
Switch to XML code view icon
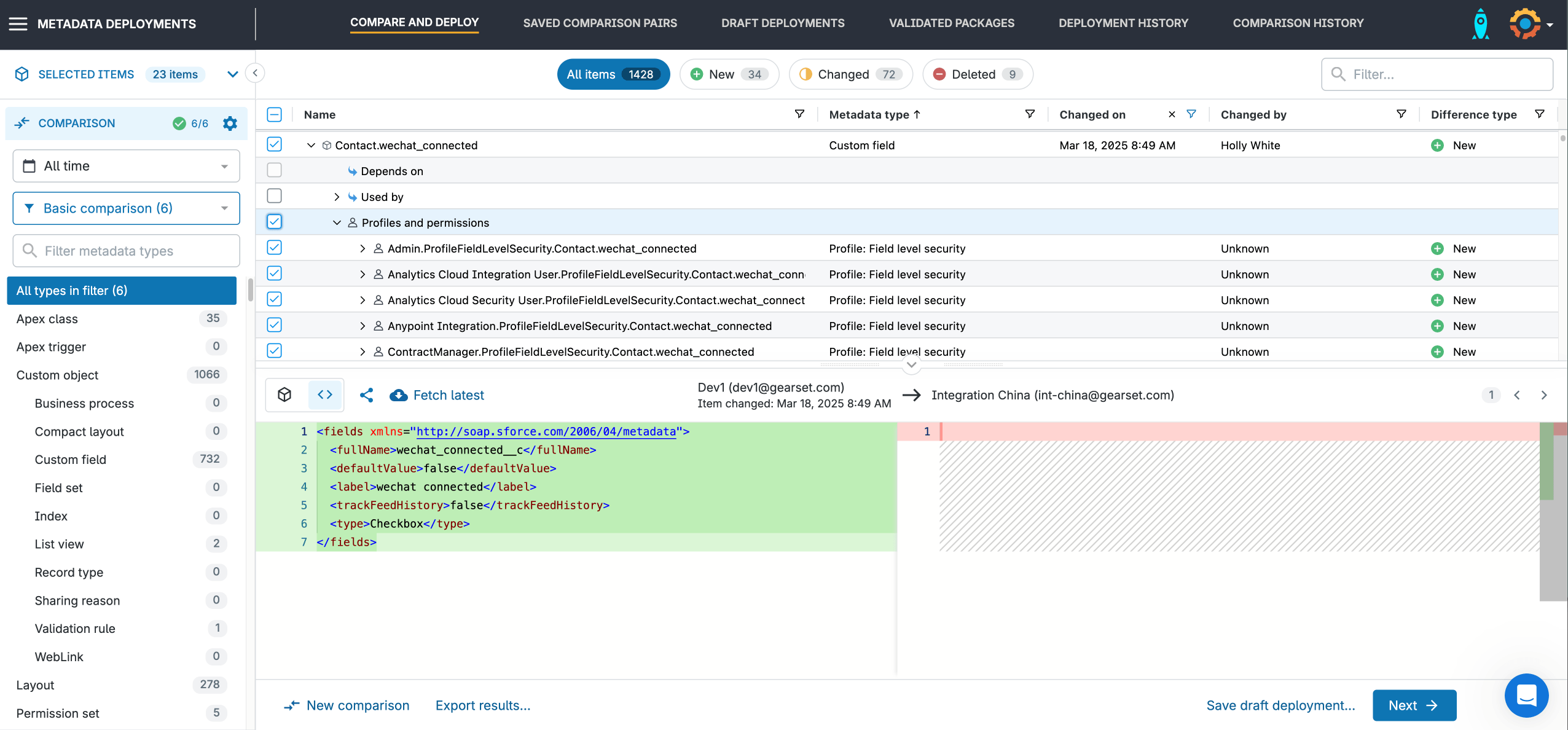tap(325, 395)
